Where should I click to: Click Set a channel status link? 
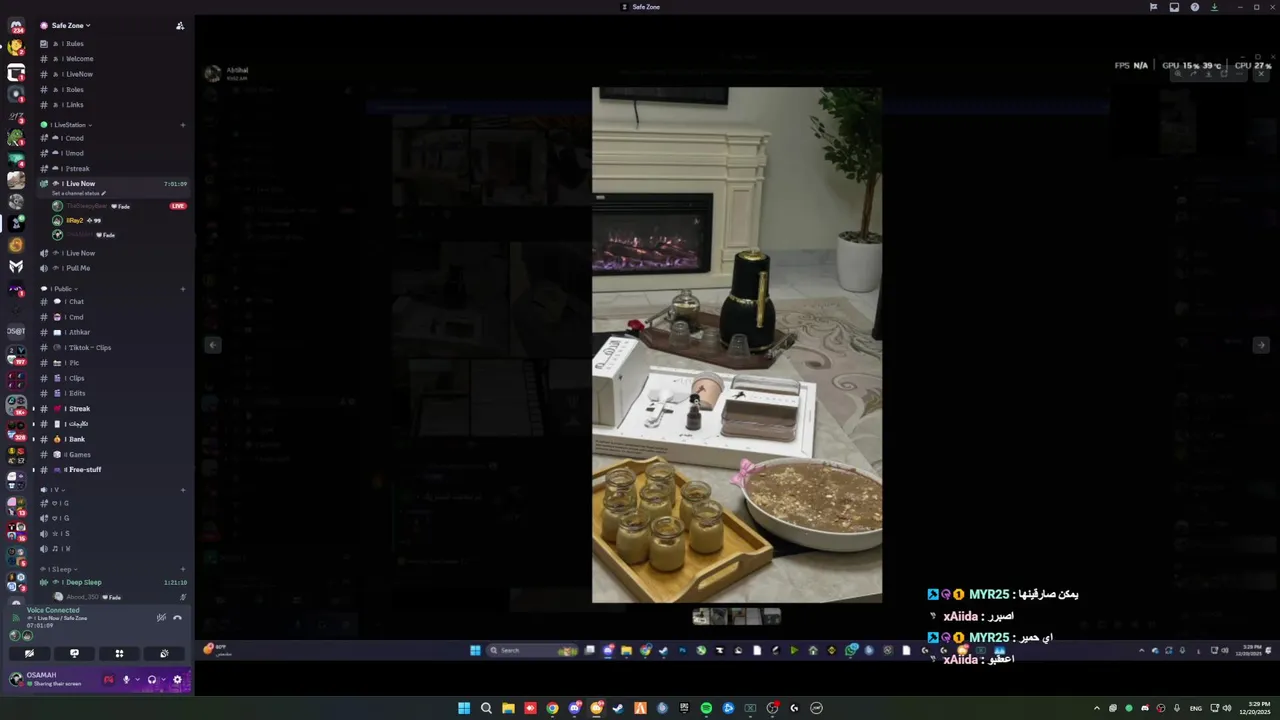[78, 194]
